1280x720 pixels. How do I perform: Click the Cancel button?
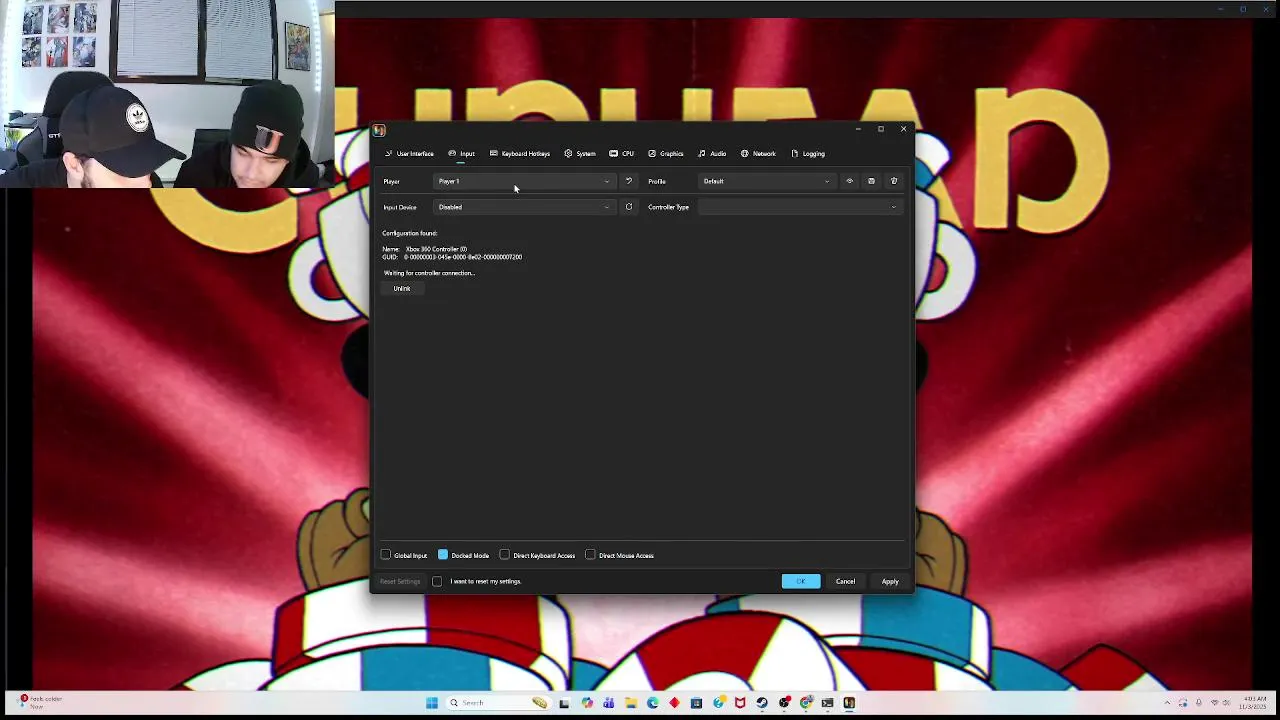[x=846, y=581]
